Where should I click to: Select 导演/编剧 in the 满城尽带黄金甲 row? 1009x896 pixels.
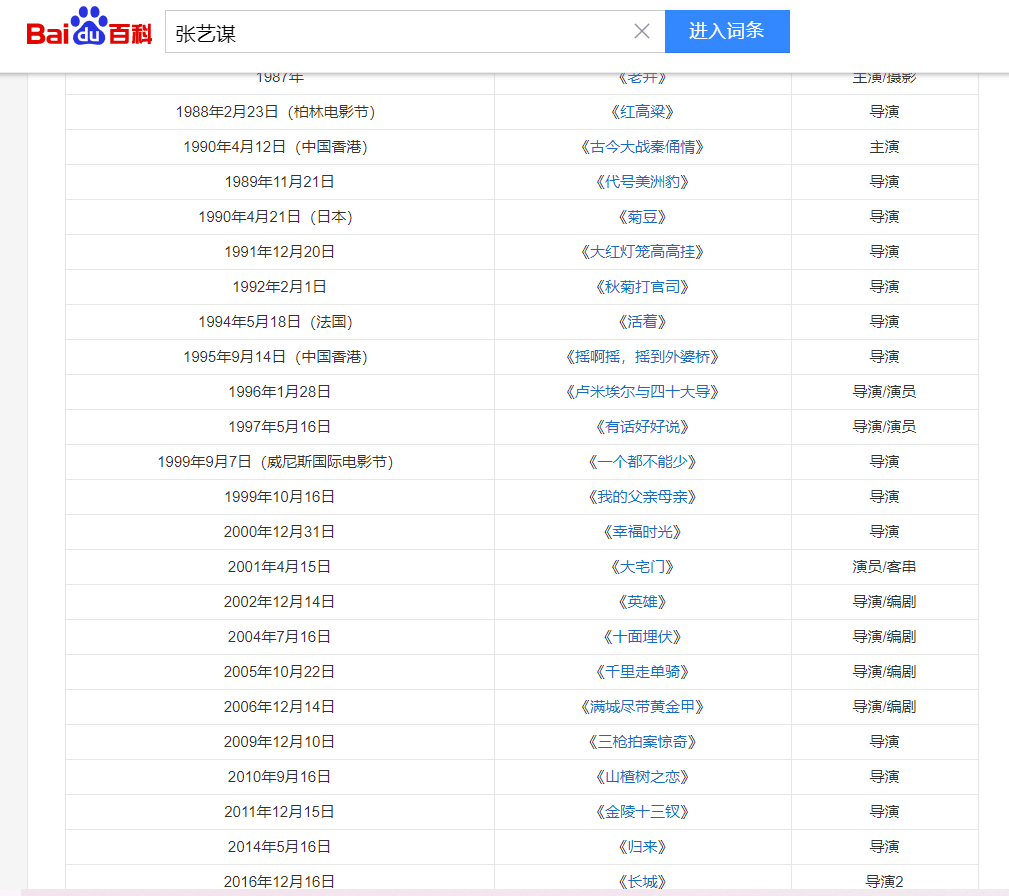tap(884, 706)
